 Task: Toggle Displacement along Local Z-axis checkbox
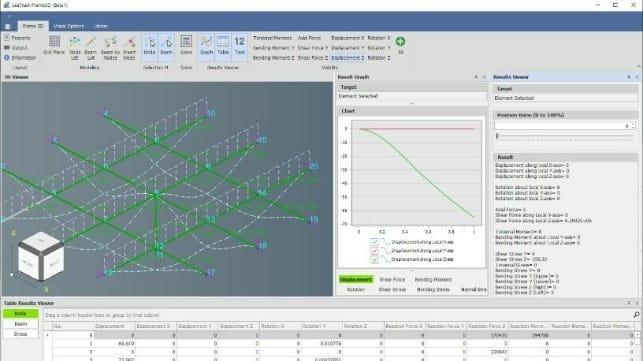click(374, 259)
